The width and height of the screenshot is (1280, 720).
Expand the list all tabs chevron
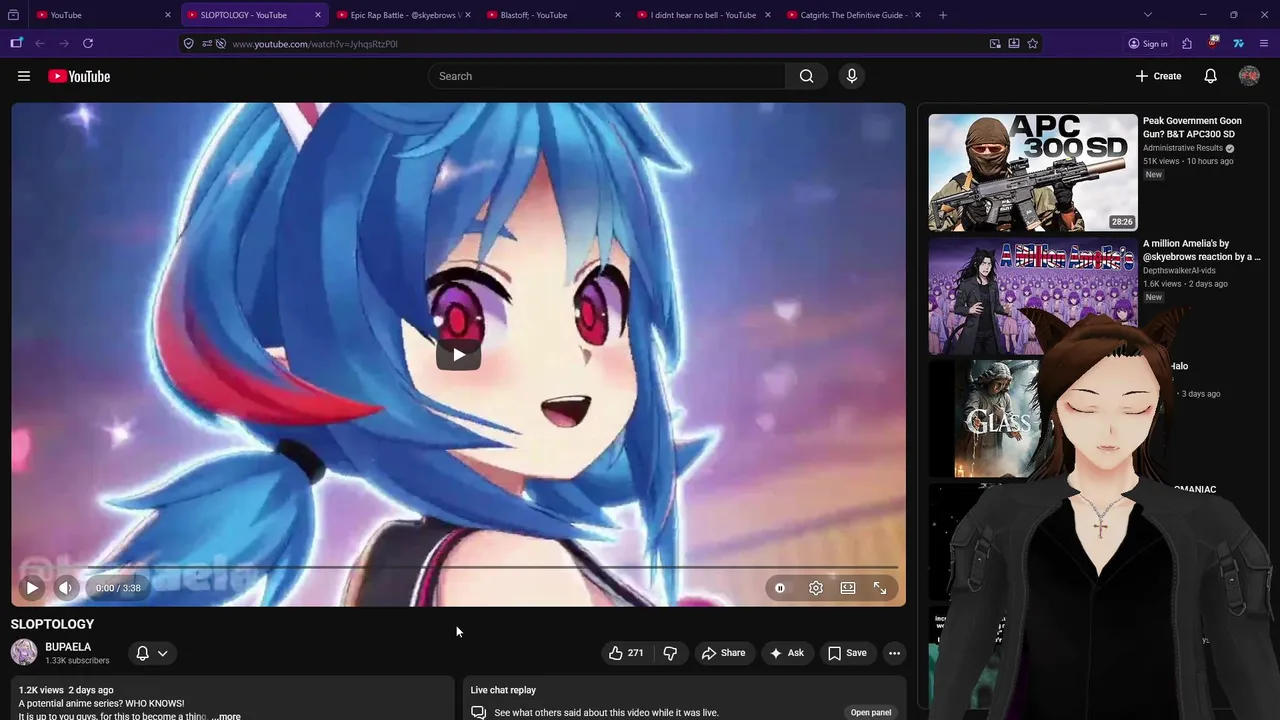tap(1148, 15)
